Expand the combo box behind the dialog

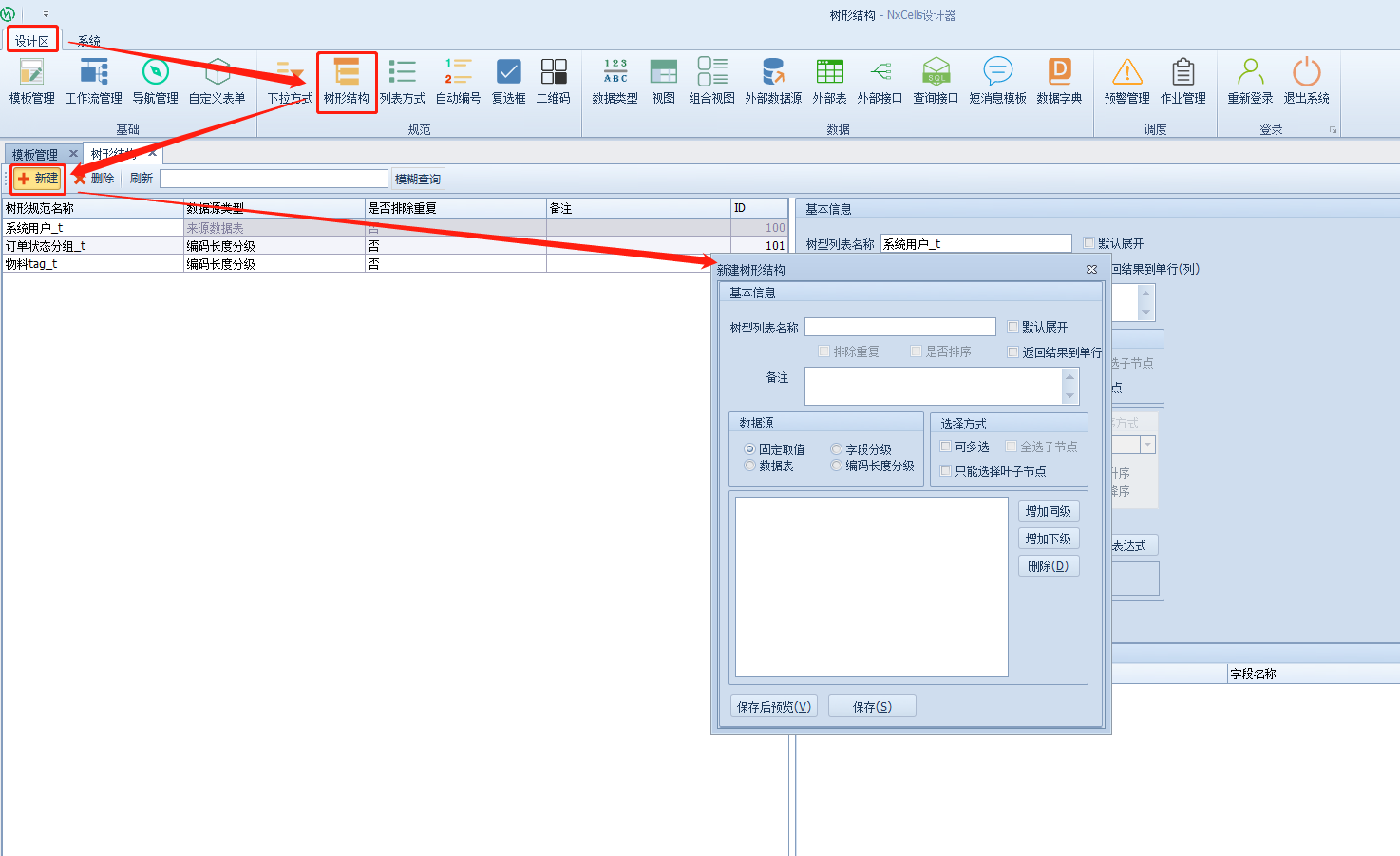coord(1147,445)
